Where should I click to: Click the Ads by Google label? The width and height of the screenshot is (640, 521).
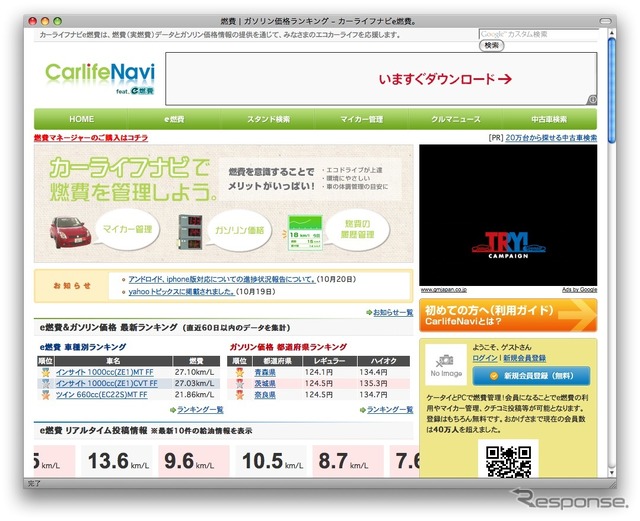click(x=579, y=289)
